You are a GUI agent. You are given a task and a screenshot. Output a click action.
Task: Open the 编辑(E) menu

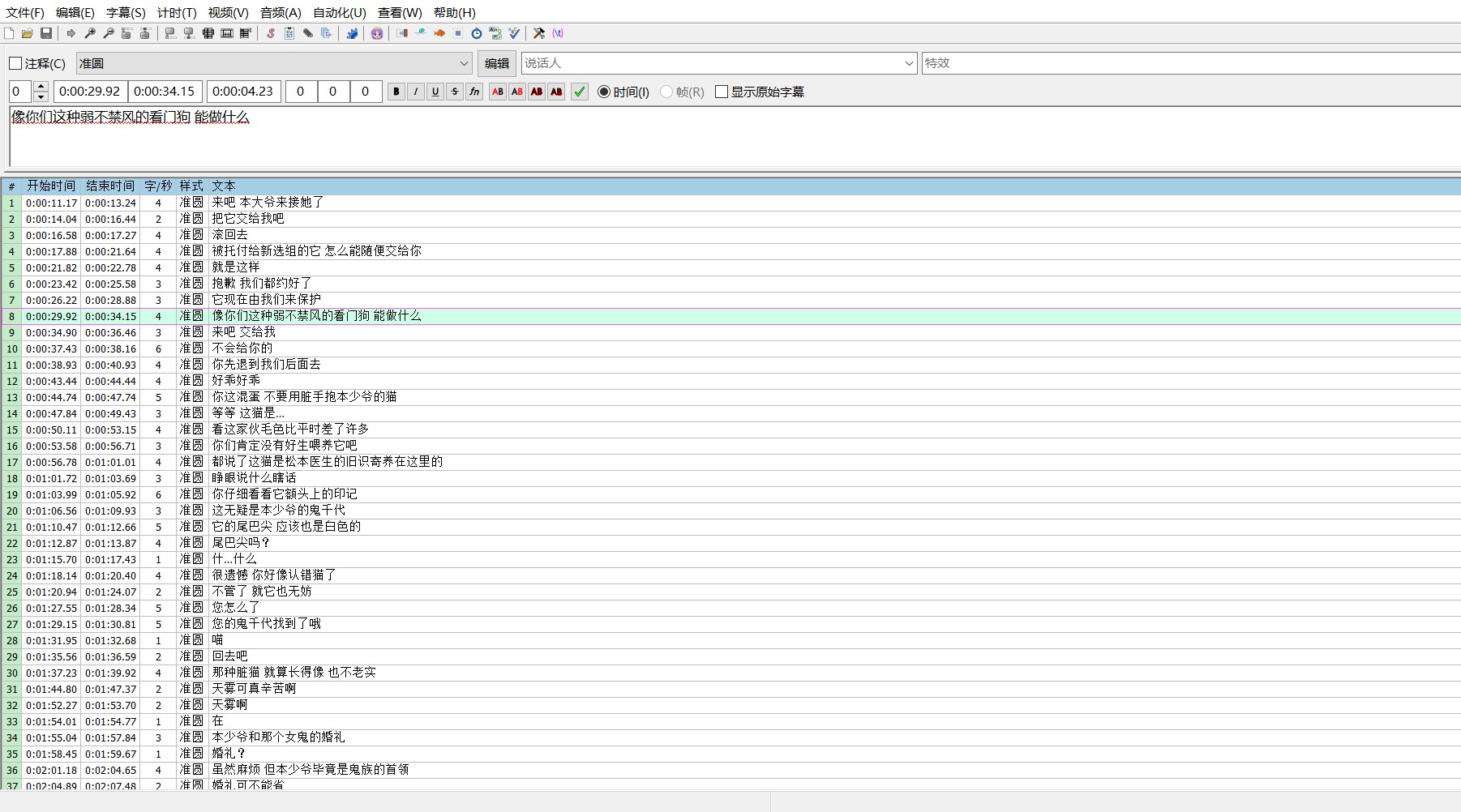coord(75,13)
